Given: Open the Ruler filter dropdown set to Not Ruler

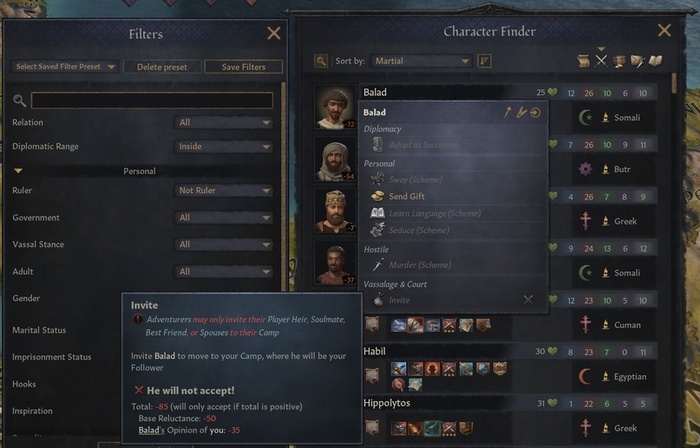Looking at the screenshot, I should click(223, 191).
